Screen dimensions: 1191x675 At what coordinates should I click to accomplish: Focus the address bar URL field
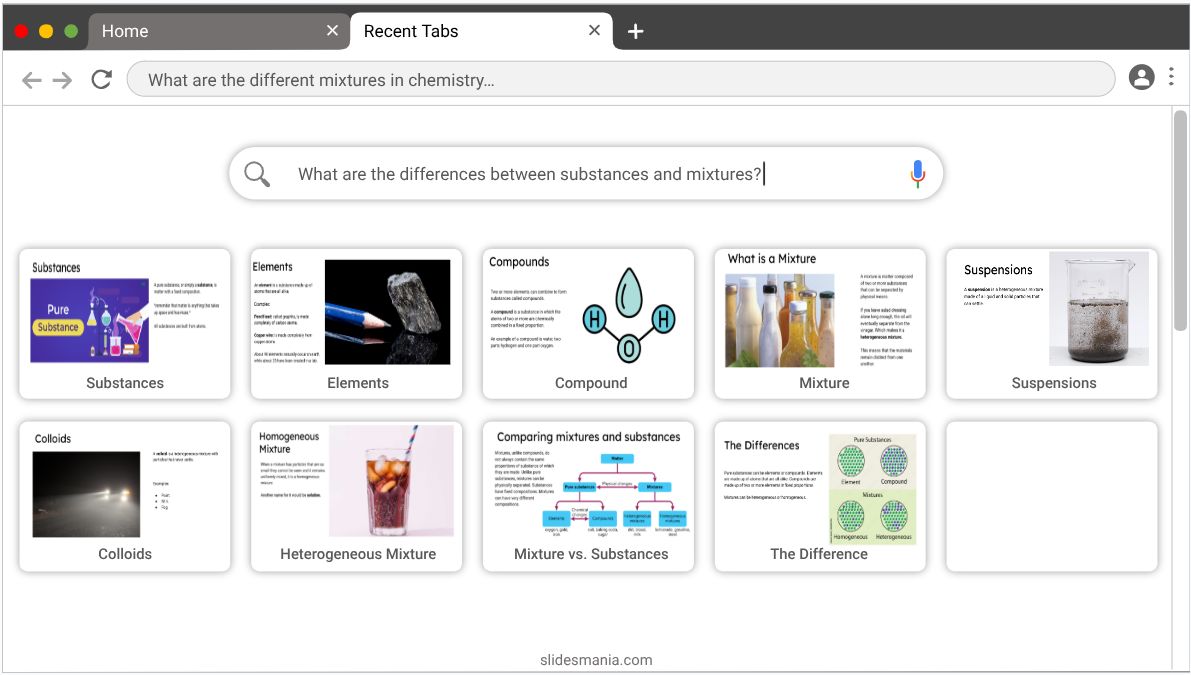coord(621,79)
